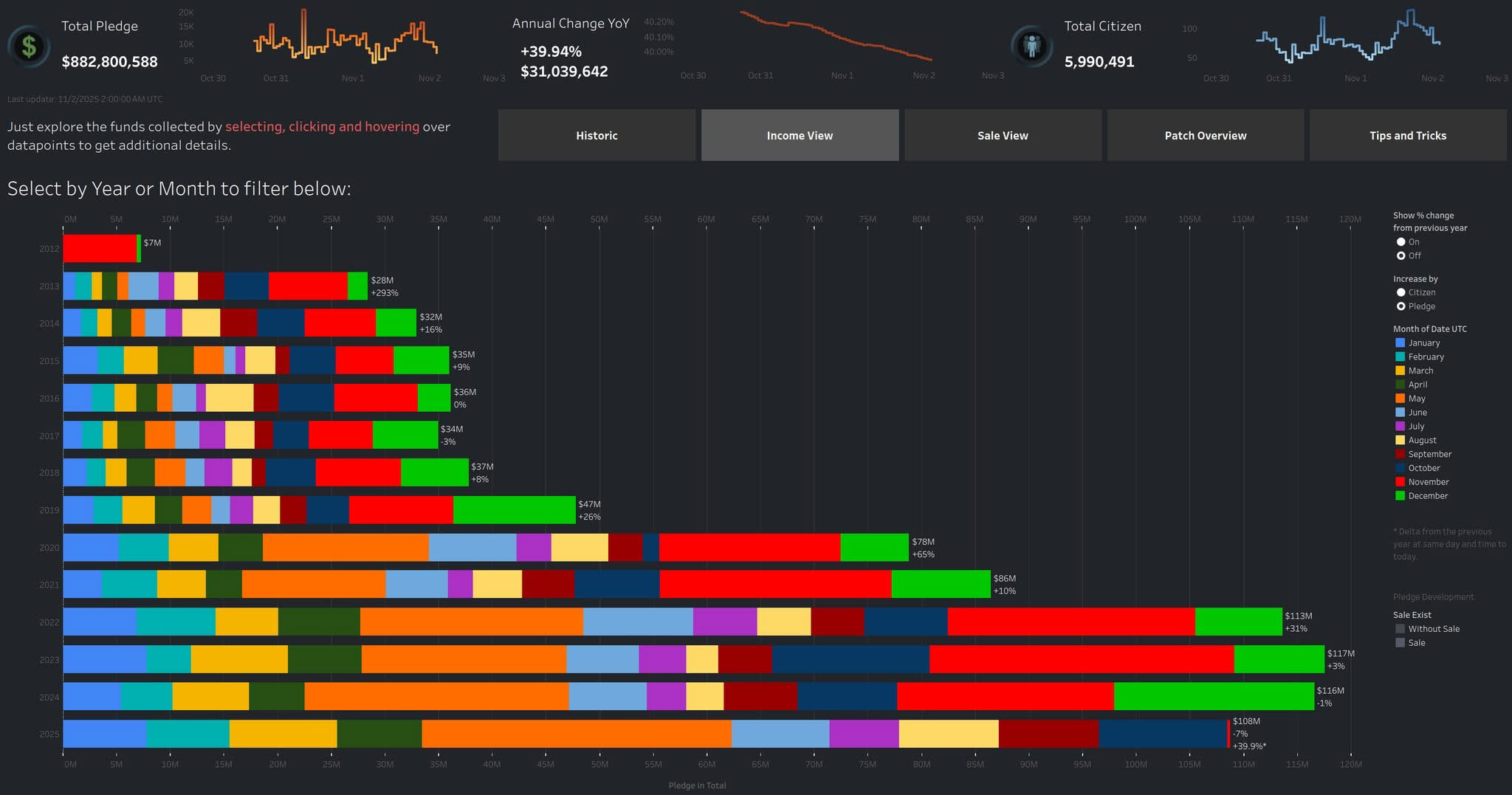Open the Patch Overview button

coord(1205,136)
